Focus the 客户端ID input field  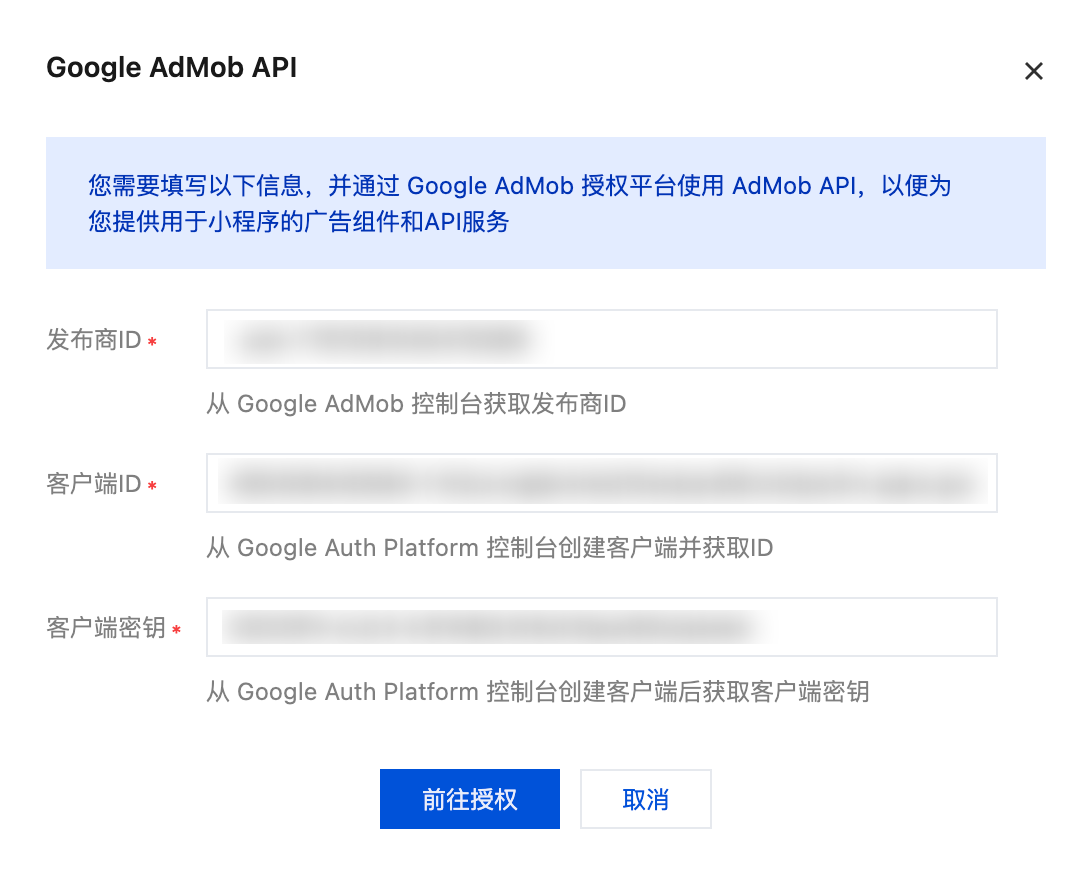[602, 483]
